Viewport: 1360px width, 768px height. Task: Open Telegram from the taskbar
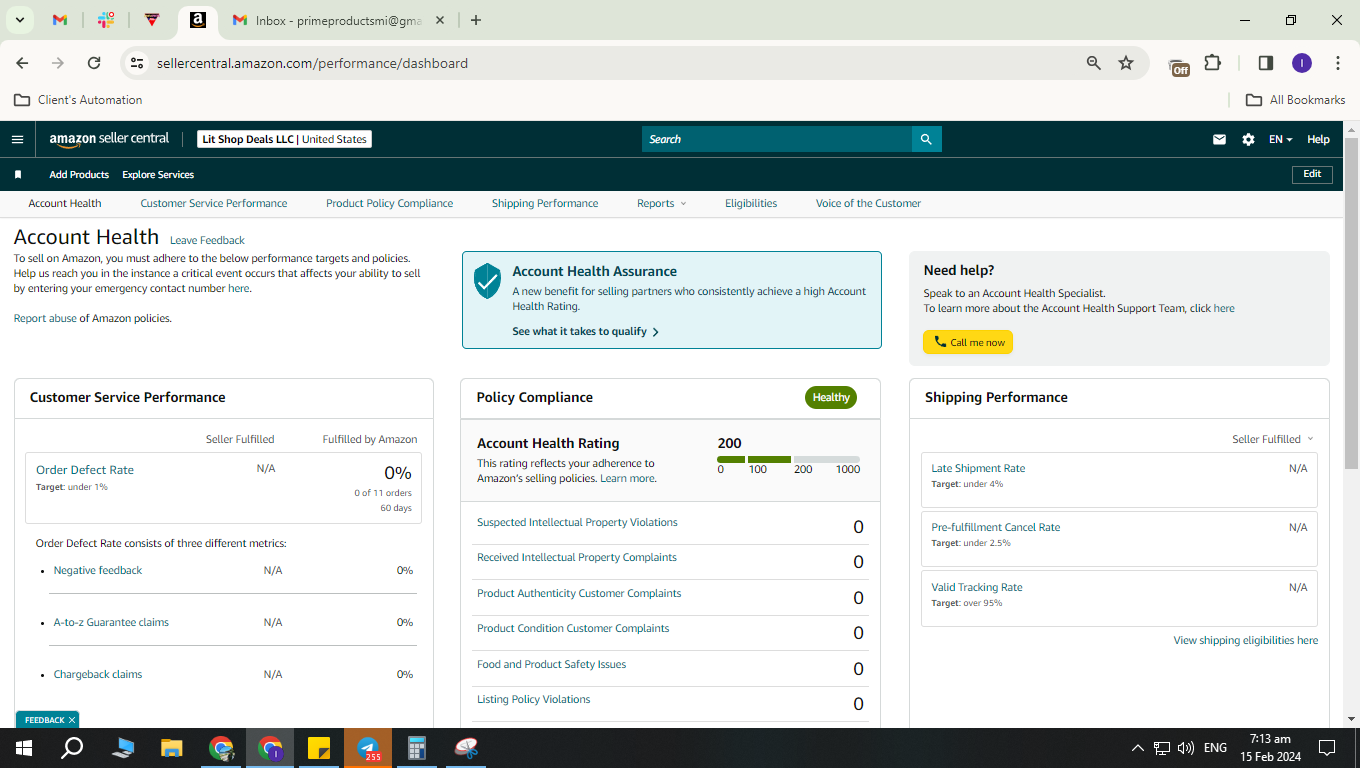[x=368, y=748]
